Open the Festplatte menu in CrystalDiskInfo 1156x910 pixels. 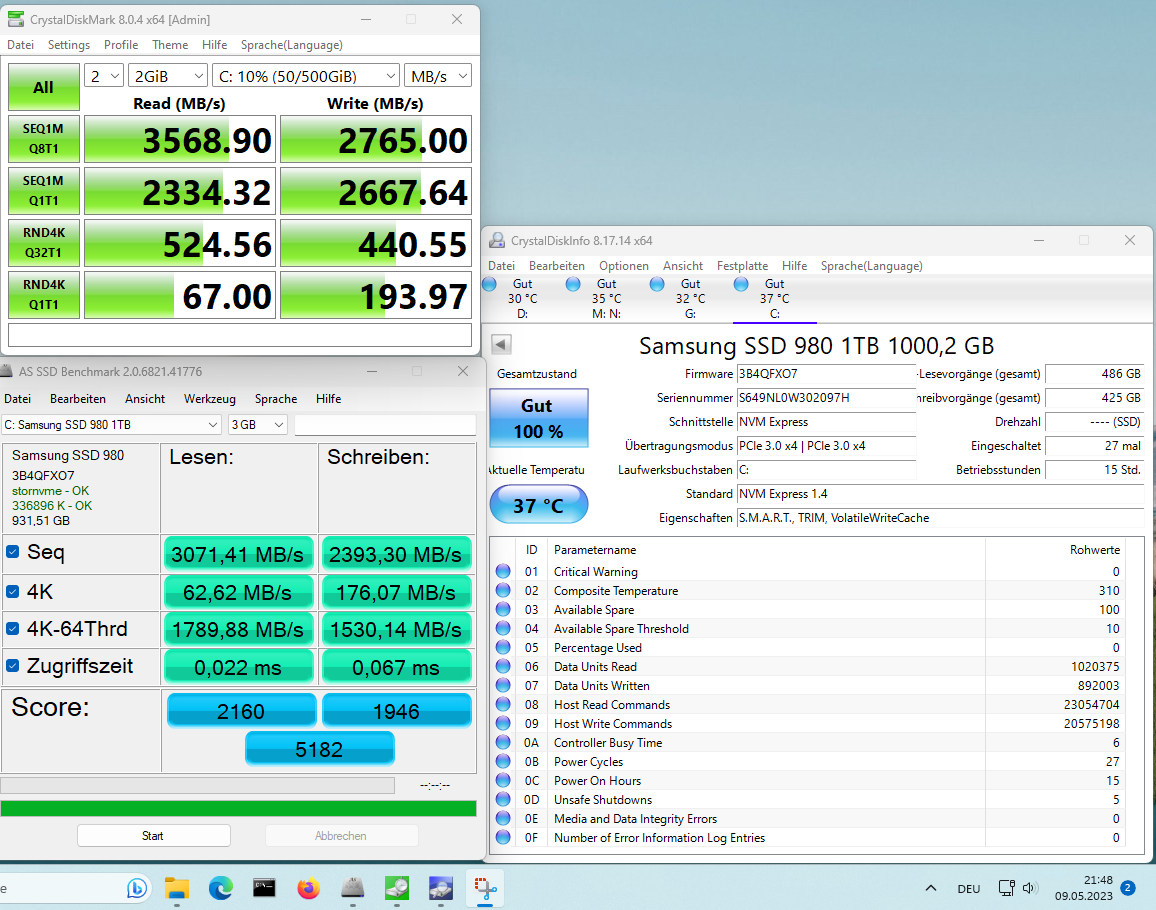tap(742, 266)
